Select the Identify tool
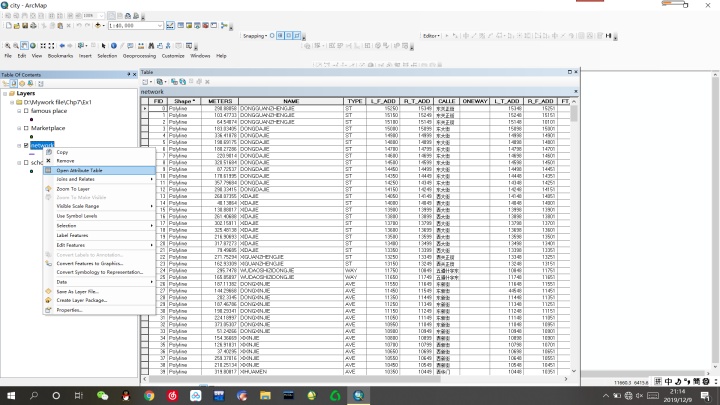Image resolution: width=720 pixels, height=405 pixels. (x=113, y=46)
